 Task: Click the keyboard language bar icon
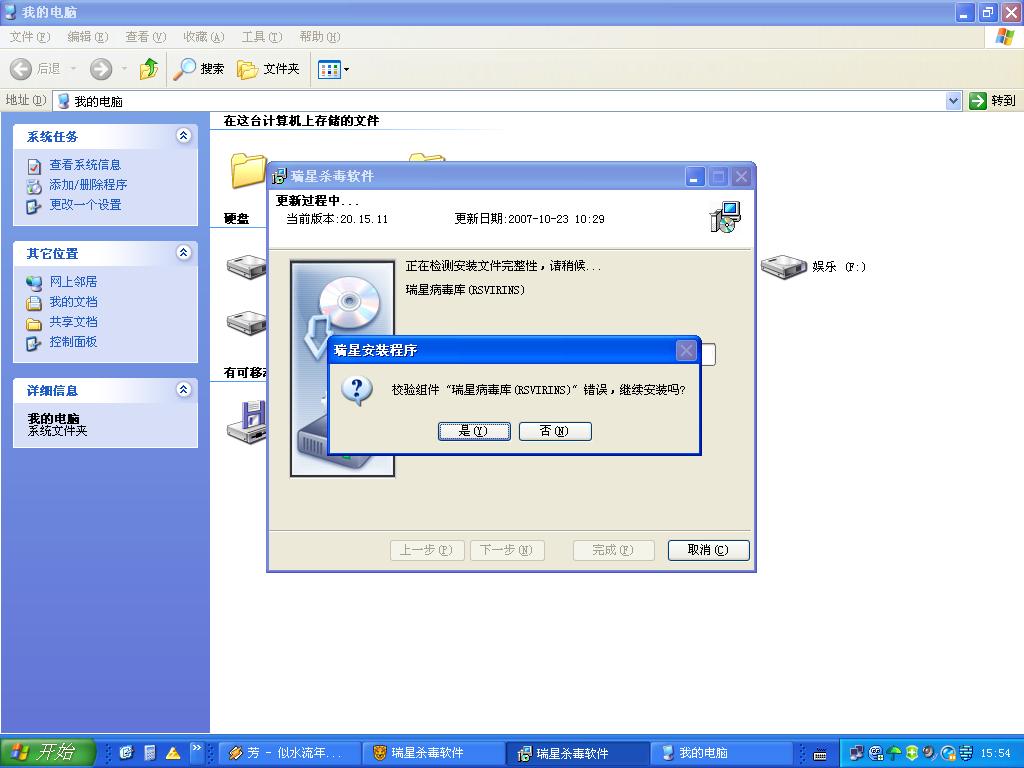click(820, 755)
